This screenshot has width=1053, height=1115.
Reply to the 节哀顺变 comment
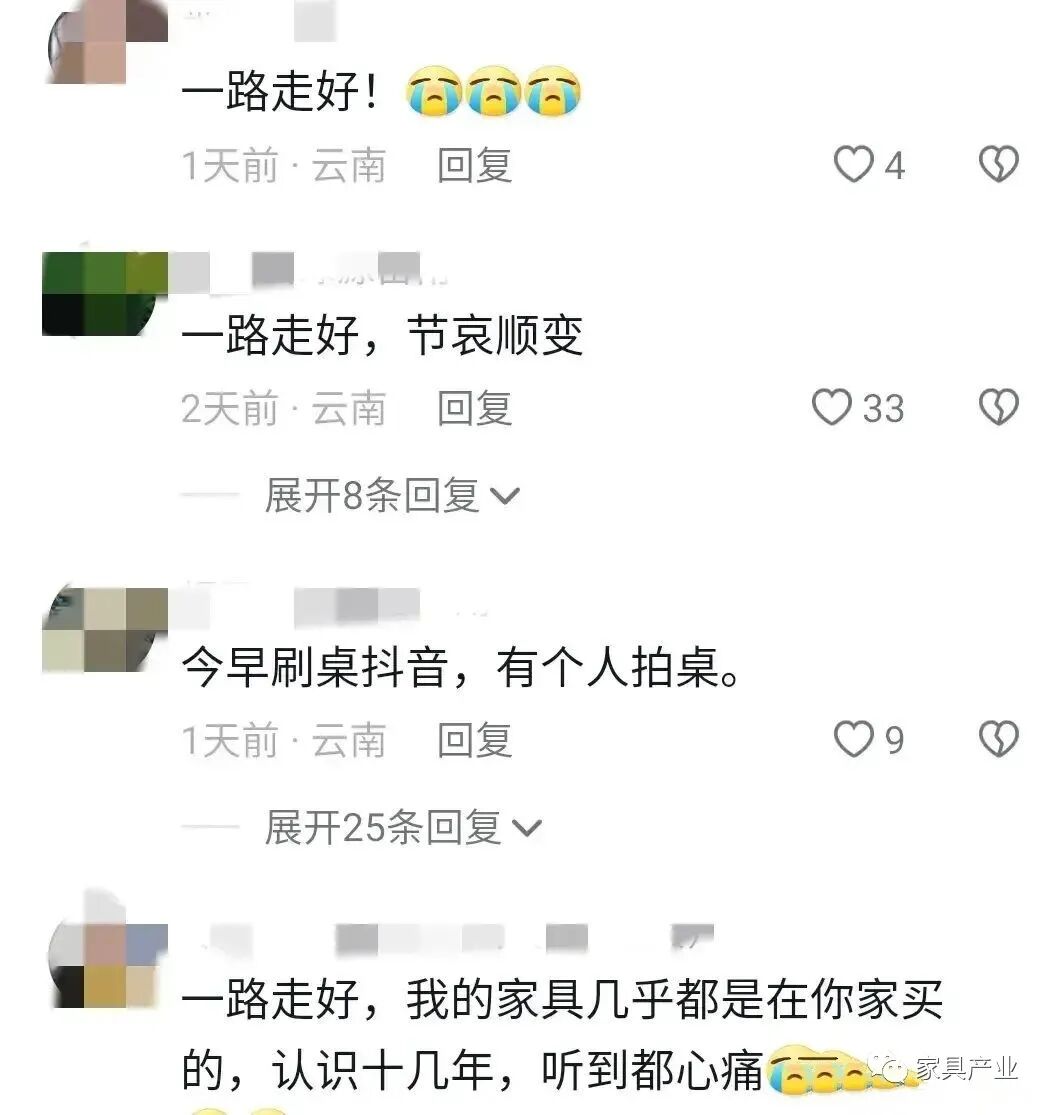[x=474, y=408]
